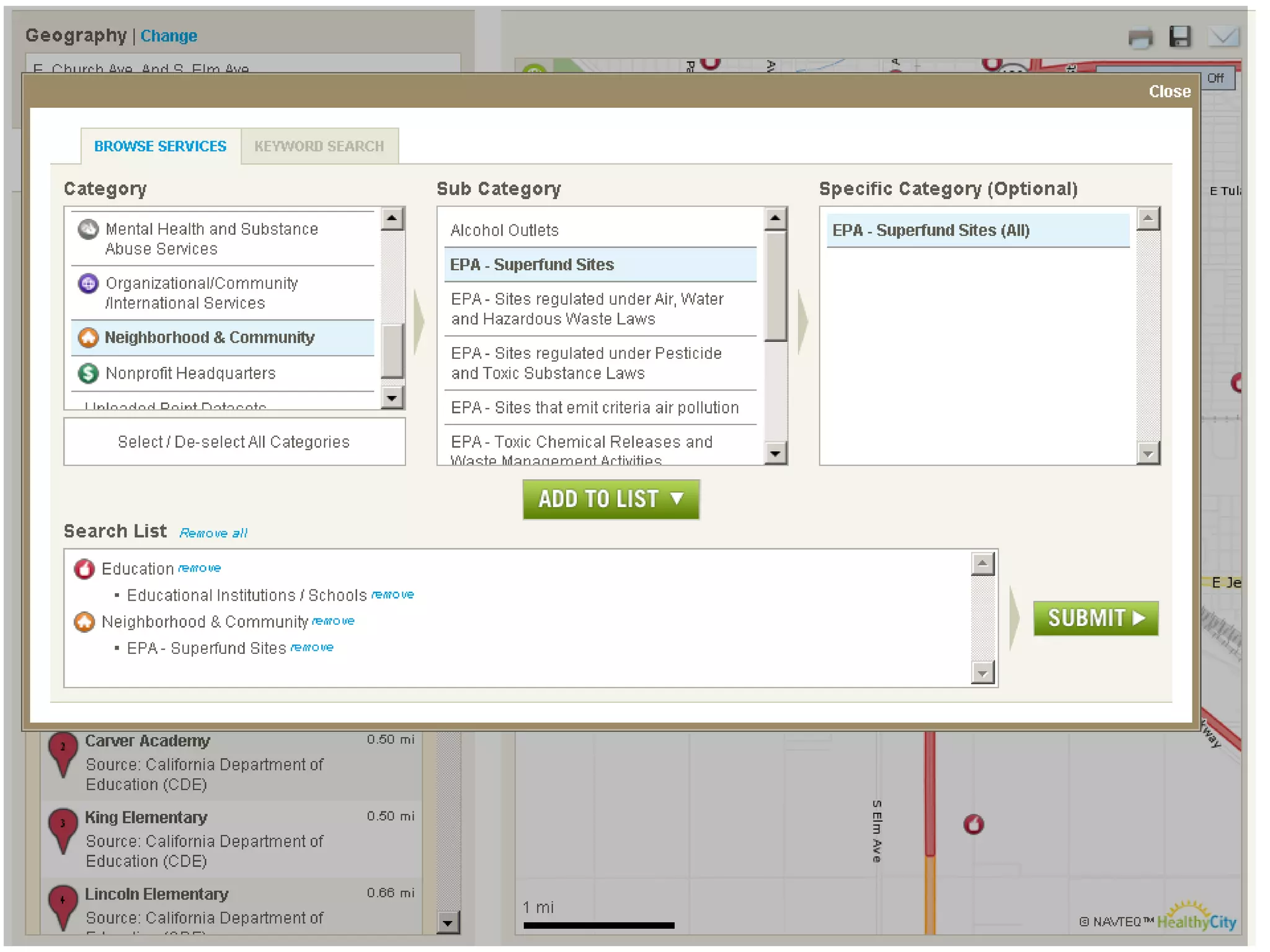
Task: Click Category list scrollbar thumb
Action: (x=392, y=351)
